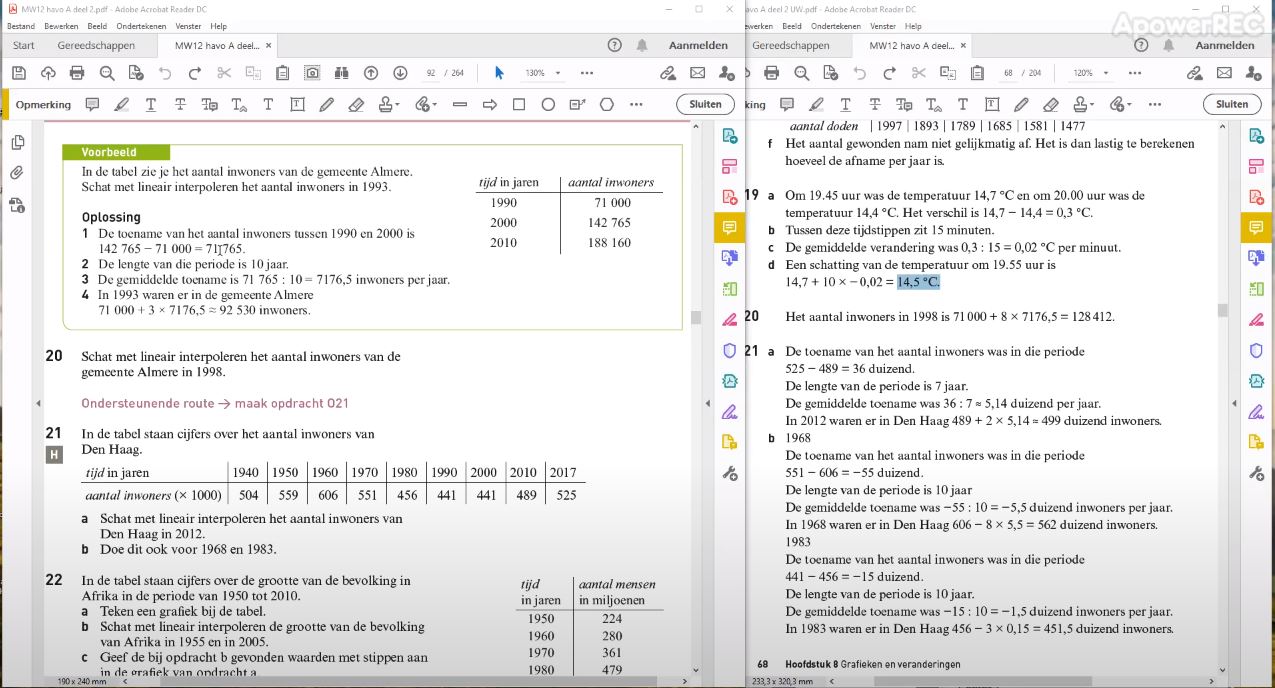Click Aanmelden in the right window

point(1225,45)
